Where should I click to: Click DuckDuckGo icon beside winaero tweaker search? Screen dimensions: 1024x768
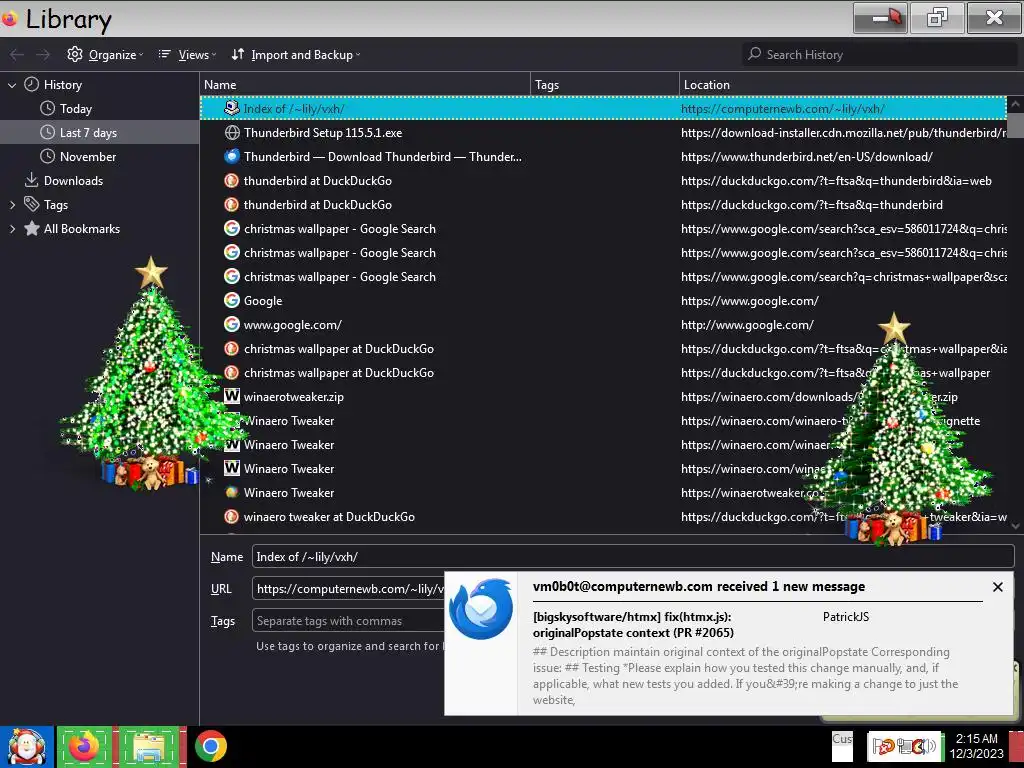click(x=231, y=517)
